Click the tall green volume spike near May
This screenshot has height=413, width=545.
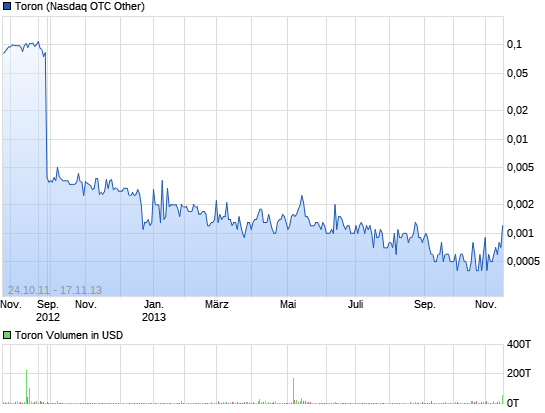[x=294, y=391]
